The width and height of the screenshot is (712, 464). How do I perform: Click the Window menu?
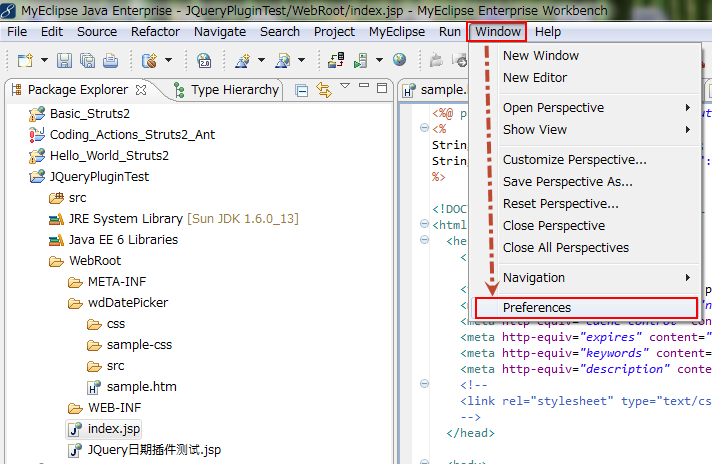(x=498, y=32)
